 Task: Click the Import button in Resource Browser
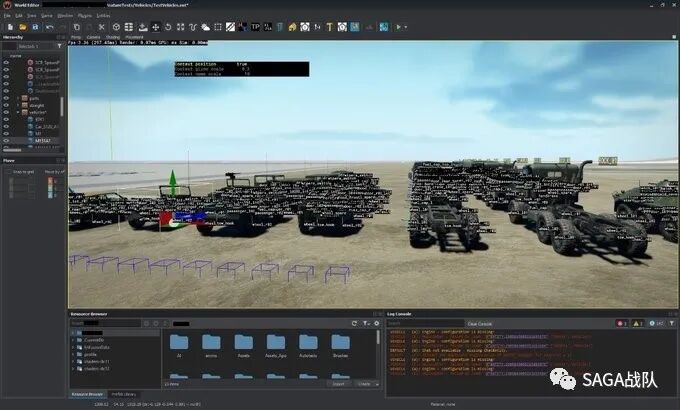point(338,384)
